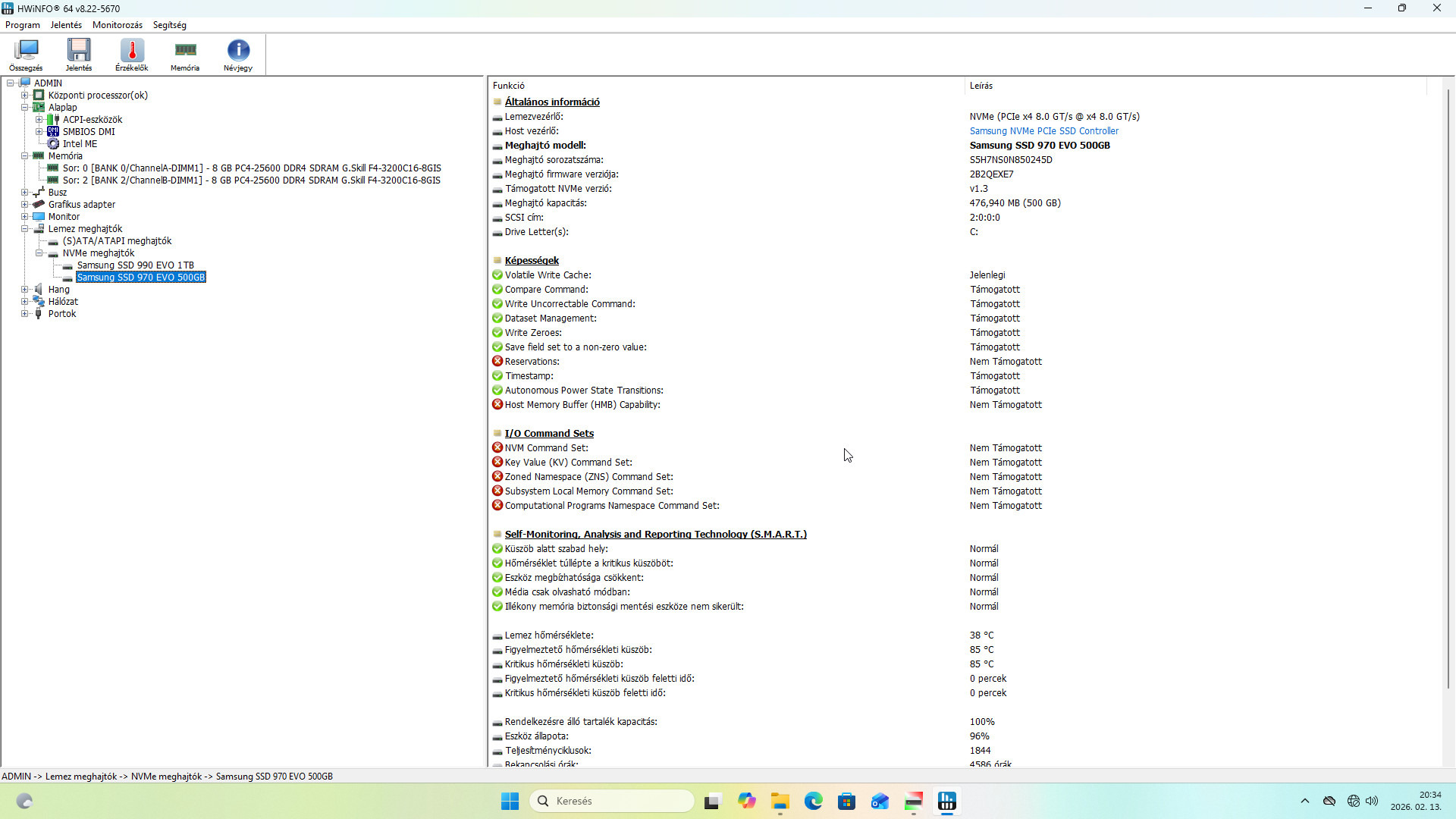Select Samsung SSD 990 EVO 1TB drive
Image resolution: width=1456 pixels, height=819 pixels.
pyautogui.click(x=135, y=265)
